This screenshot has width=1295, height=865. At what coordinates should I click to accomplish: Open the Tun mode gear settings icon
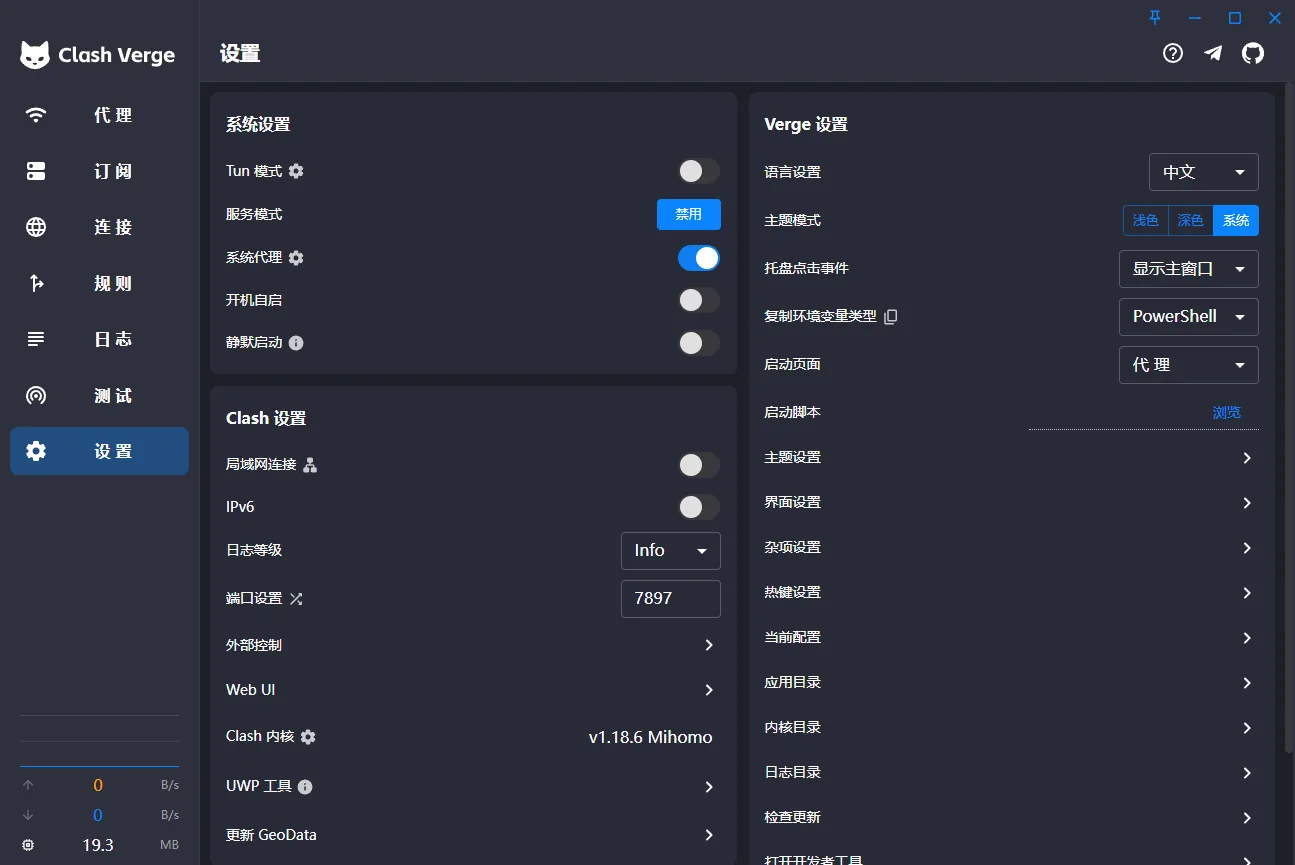coord(296,171)
